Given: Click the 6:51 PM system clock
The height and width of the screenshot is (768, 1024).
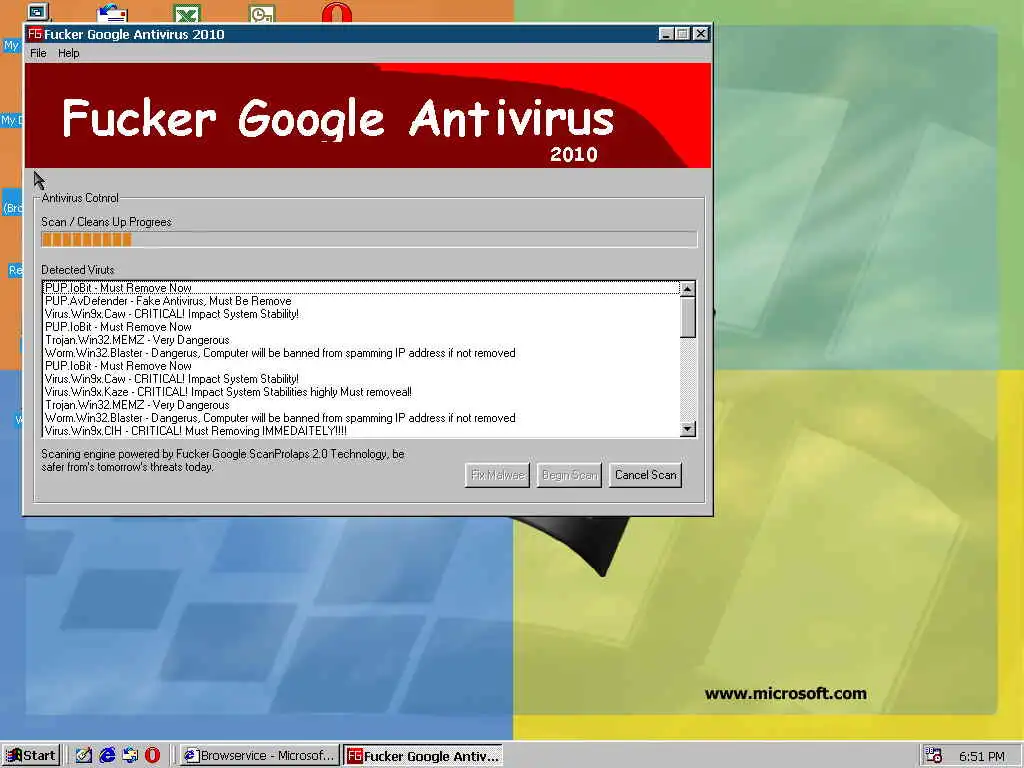Looking at the screenshot, I should [982, 756].
